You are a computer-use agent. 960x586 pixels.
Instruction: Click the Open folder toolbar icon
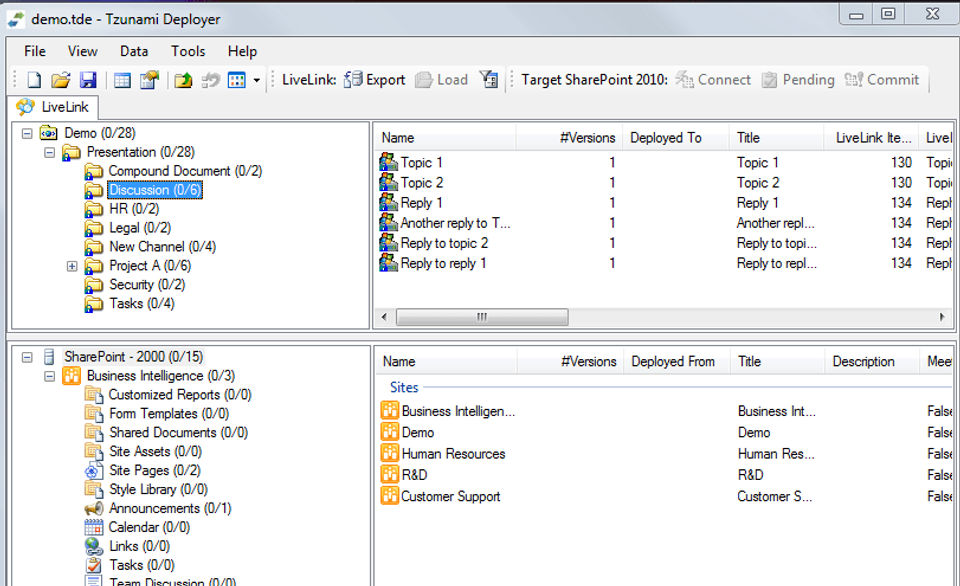click(x=61, y=80)
